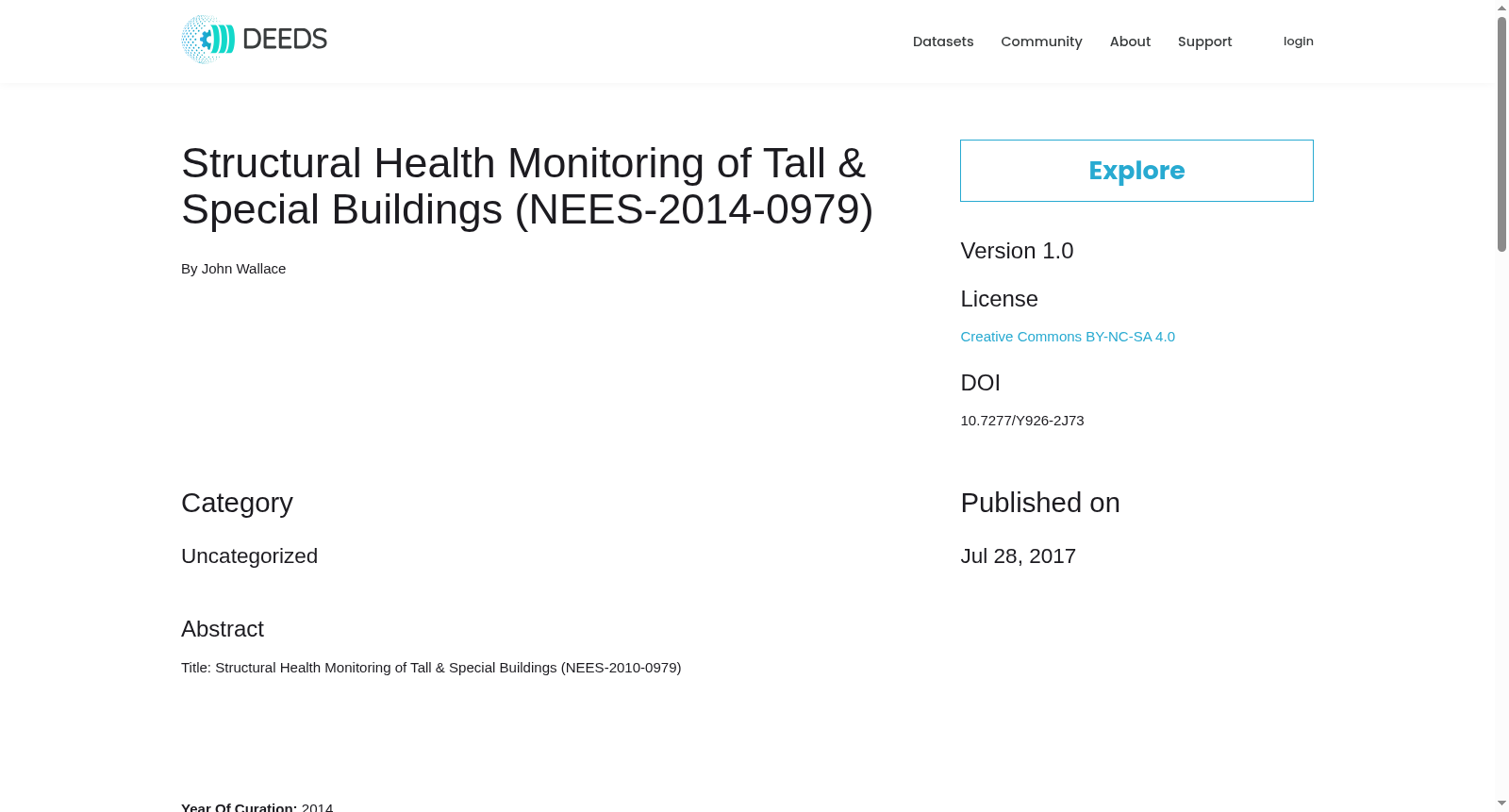Click the scrollbar up arrow
The image size is (1509, 812).
1501,8
